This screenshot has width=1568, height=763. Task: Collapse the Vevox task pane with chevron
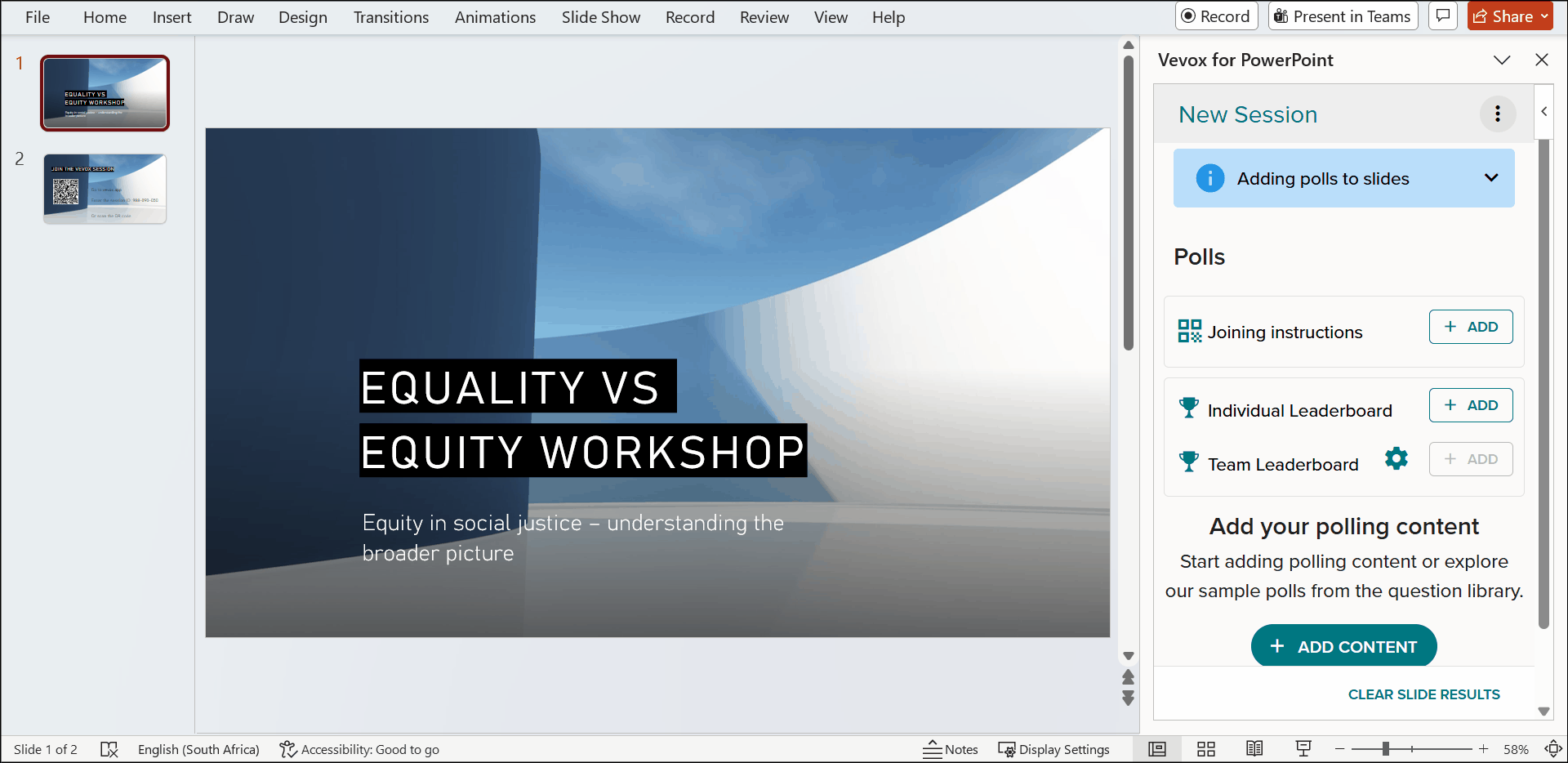coord(1545,112)
